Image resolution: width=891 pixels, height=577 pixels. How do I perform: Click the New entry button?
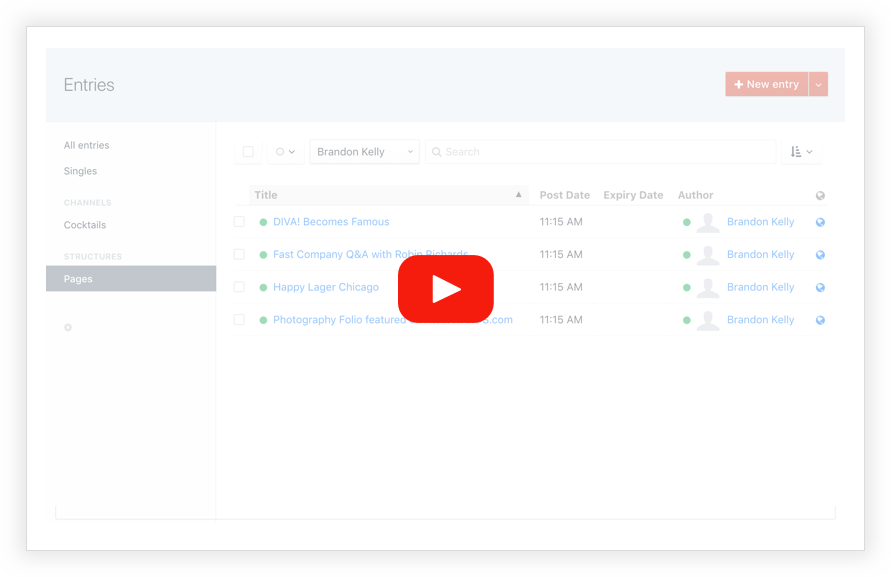[x=767, y=84]
